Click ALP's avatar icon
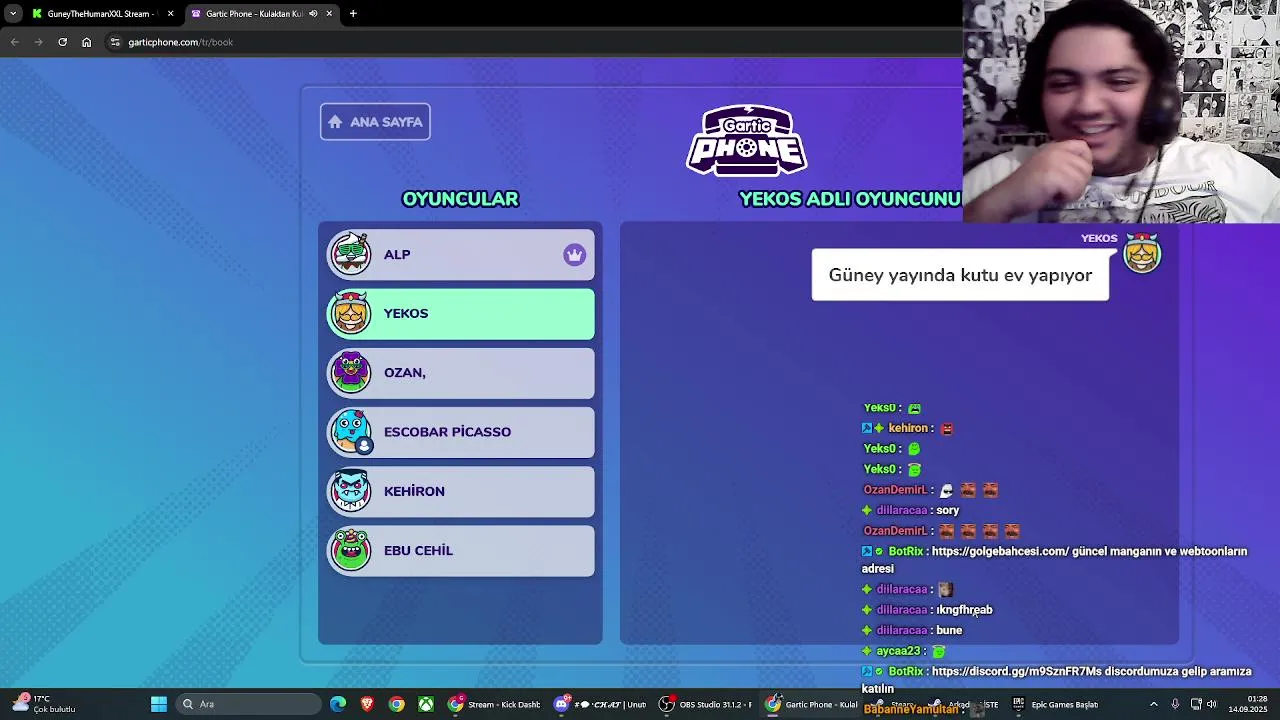 pos(351,254)
